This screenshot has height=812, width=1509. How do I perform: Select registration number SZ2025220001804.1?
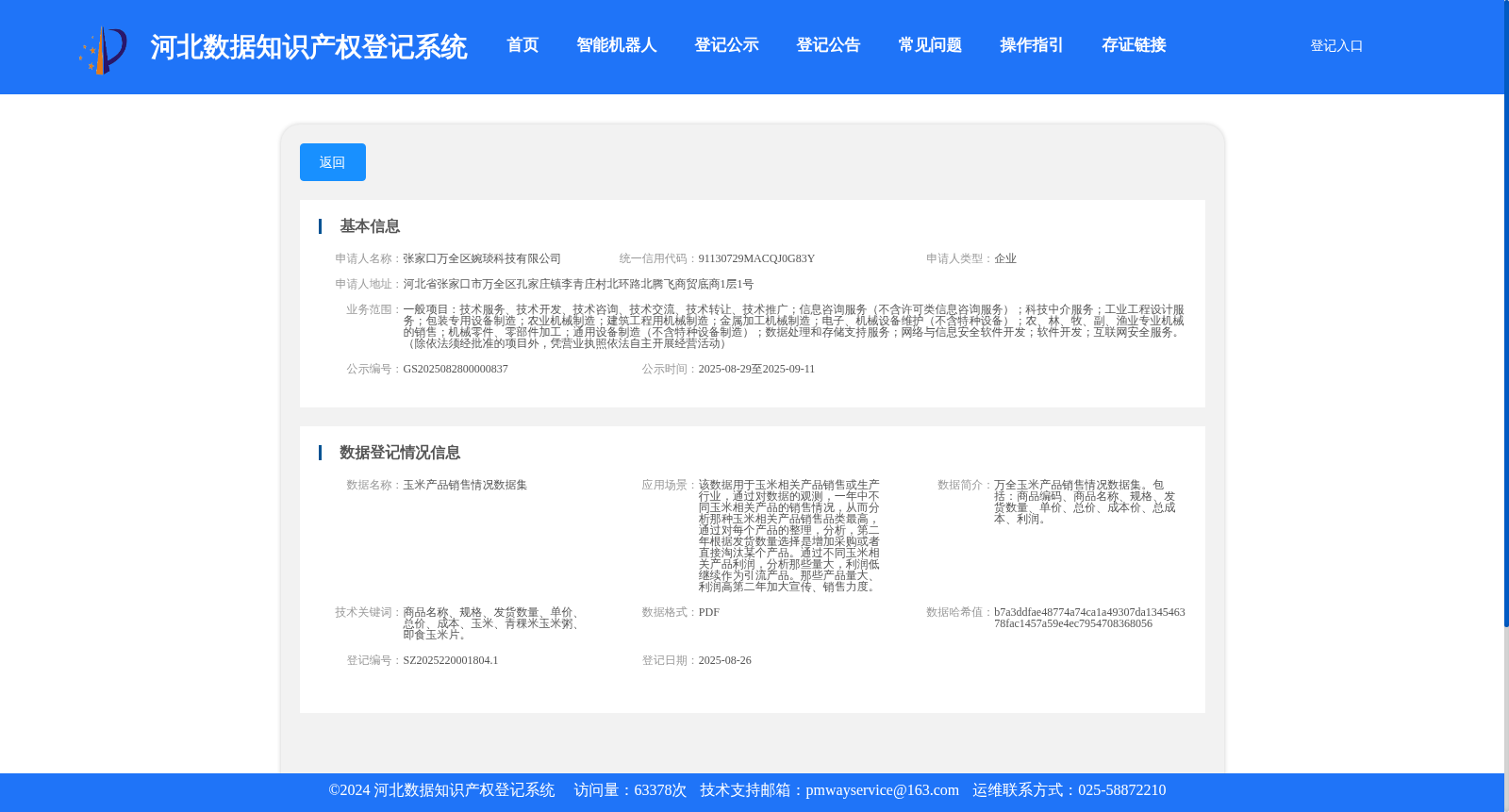click(451, 660)
